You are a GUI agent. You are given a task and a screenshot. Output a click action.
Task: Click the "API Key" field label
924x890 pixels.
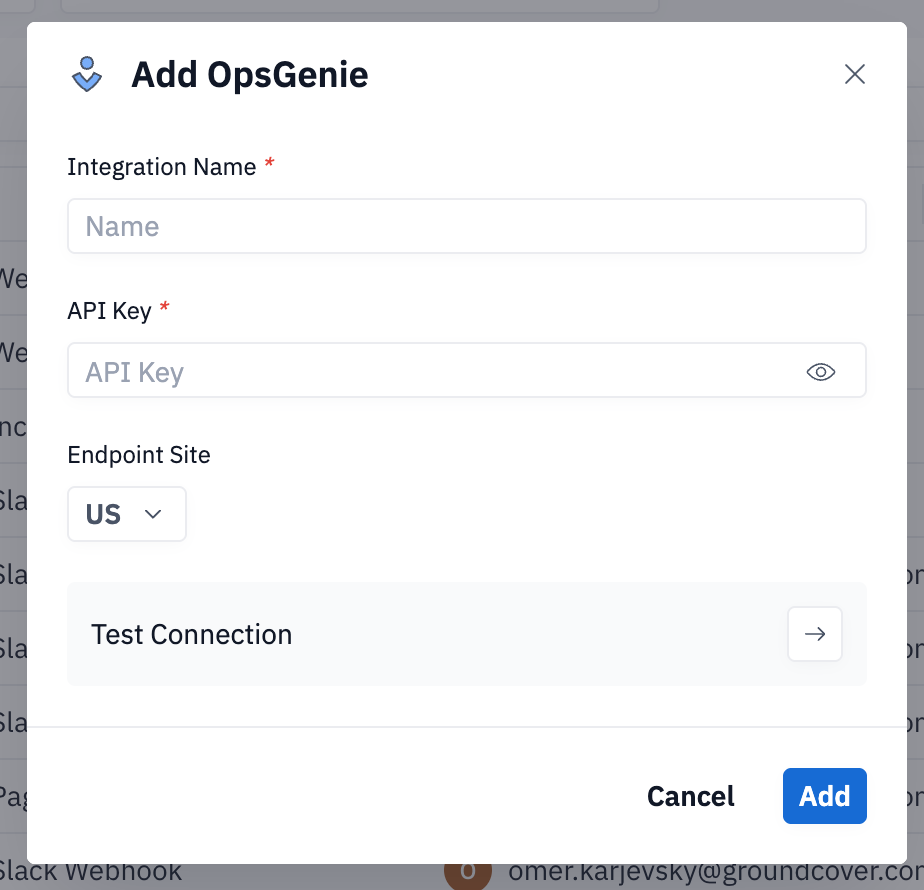(x=109, y=311)
